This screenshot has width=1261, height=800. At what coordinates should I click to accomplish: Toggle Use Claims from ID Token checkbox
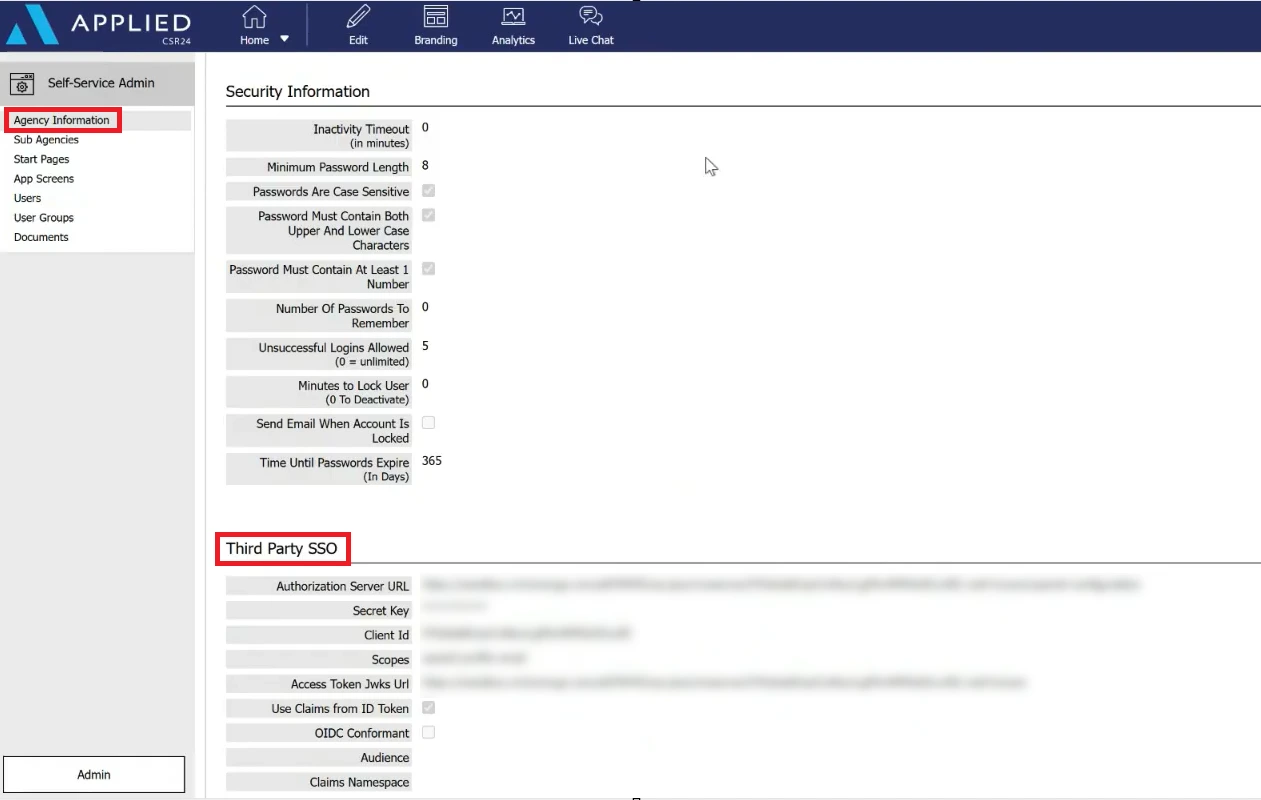[428, 708]
